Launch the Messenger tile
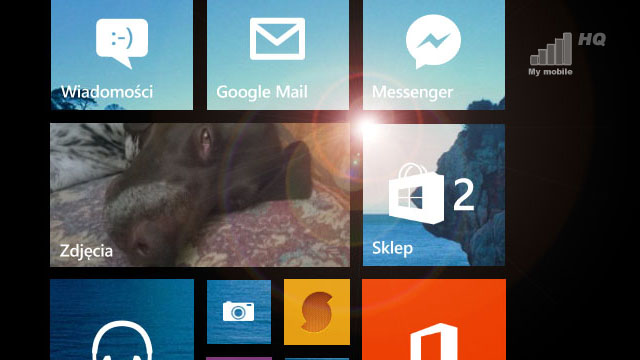This screenshot has width=640, height=360. click(433, 55)
